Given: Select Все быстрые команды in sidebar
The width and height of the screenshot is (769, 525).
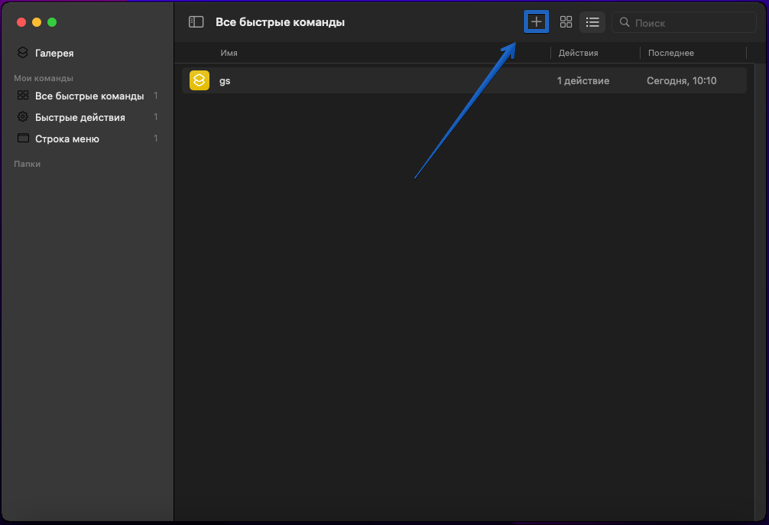Looking at the screenshot, I should click(x=89, y=96).
